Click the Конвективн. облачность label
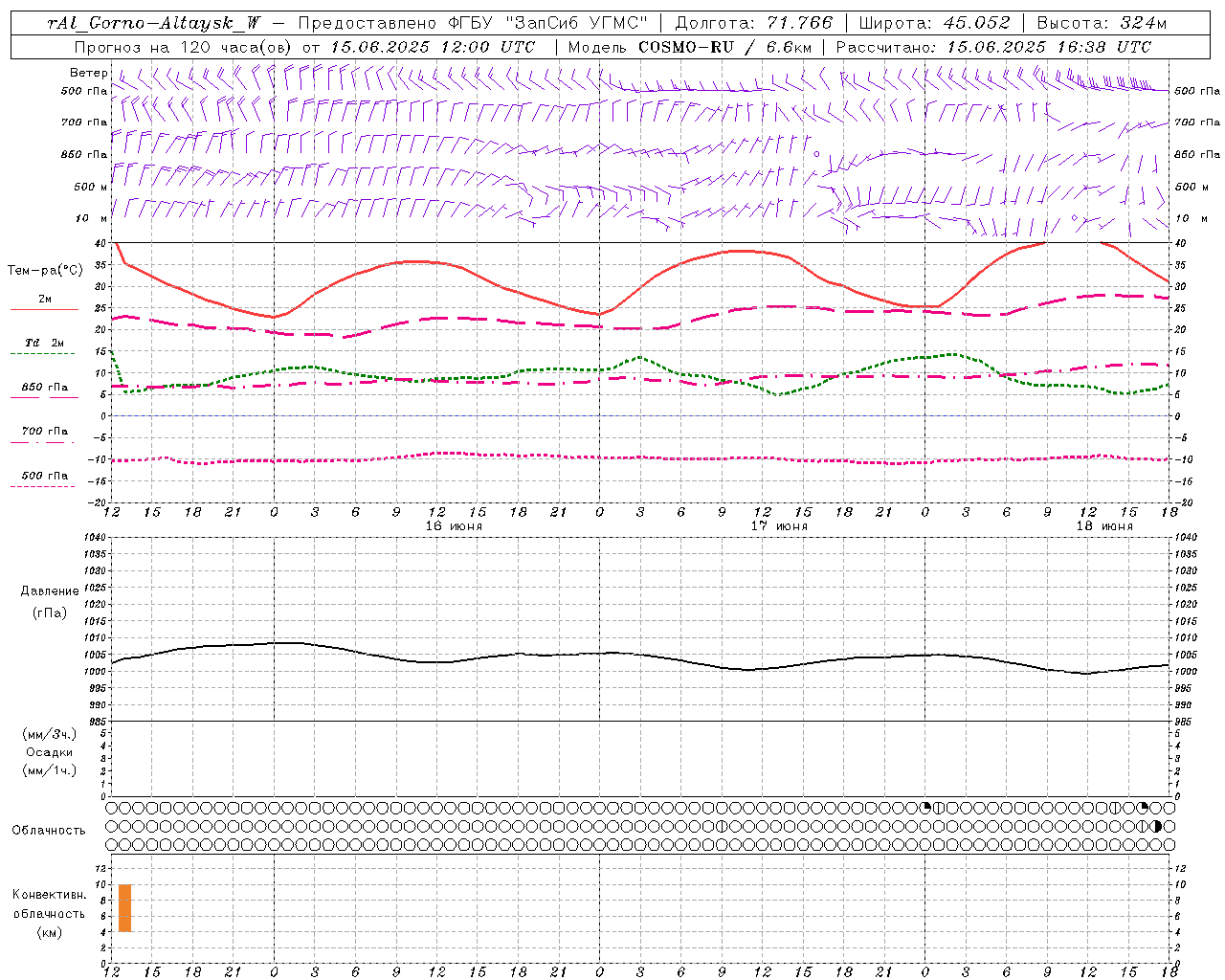 pos(50,904)
